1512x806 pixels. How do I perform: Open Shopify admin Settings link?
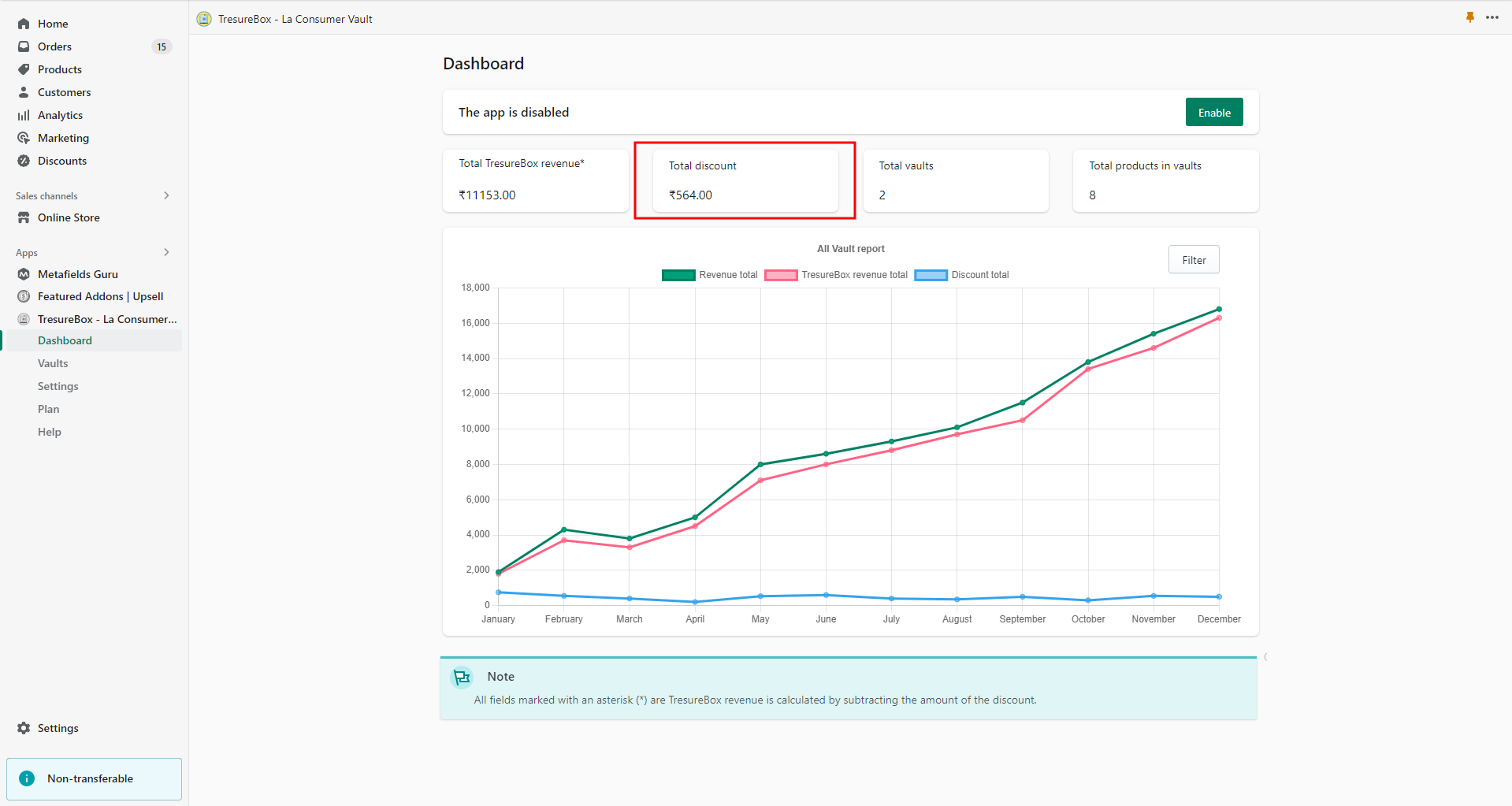(x=58, y=728)
